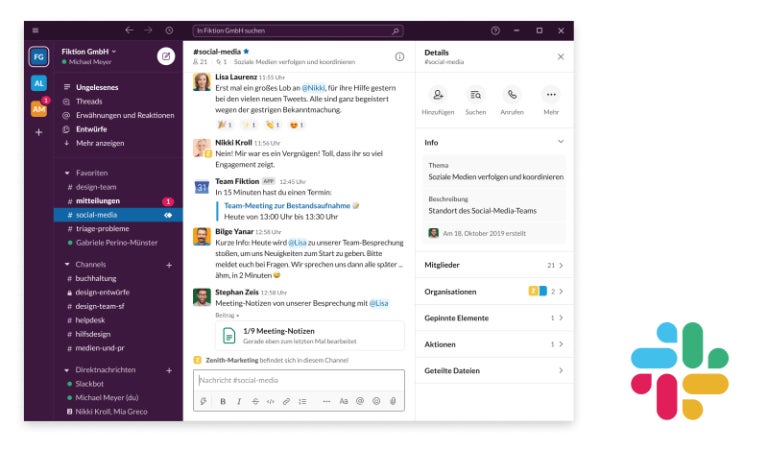780x450 pixels.
Task: Compose a new message
Action: (166, 56)
